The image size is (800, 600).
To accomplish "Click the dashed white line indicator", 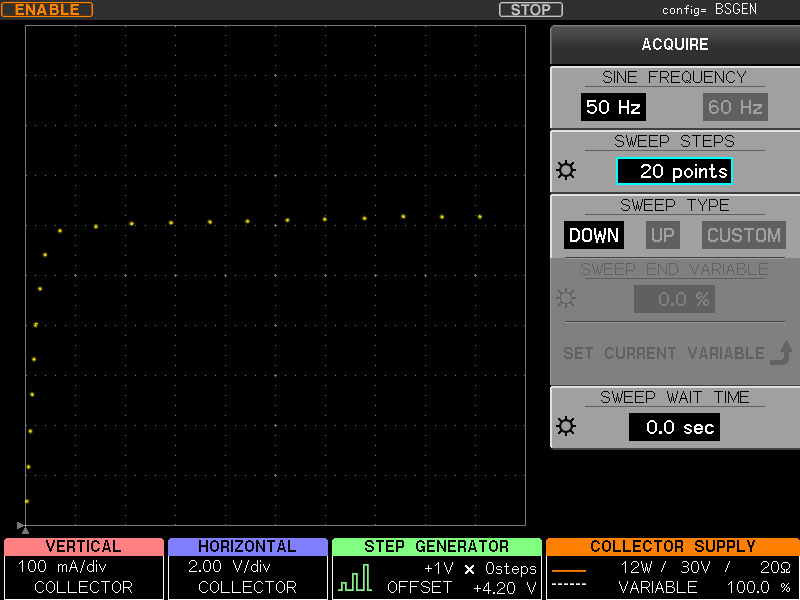I will [x=569, y=585].
